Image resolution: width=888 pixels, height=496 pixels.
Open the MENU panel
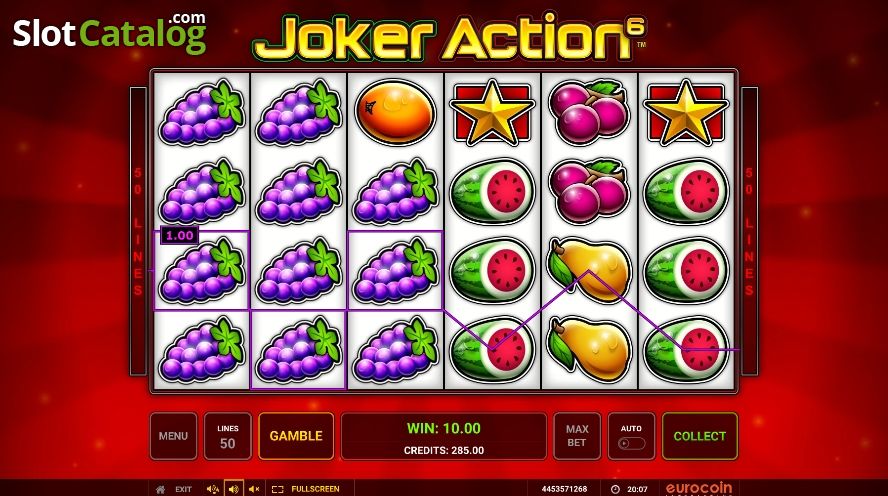173,436
